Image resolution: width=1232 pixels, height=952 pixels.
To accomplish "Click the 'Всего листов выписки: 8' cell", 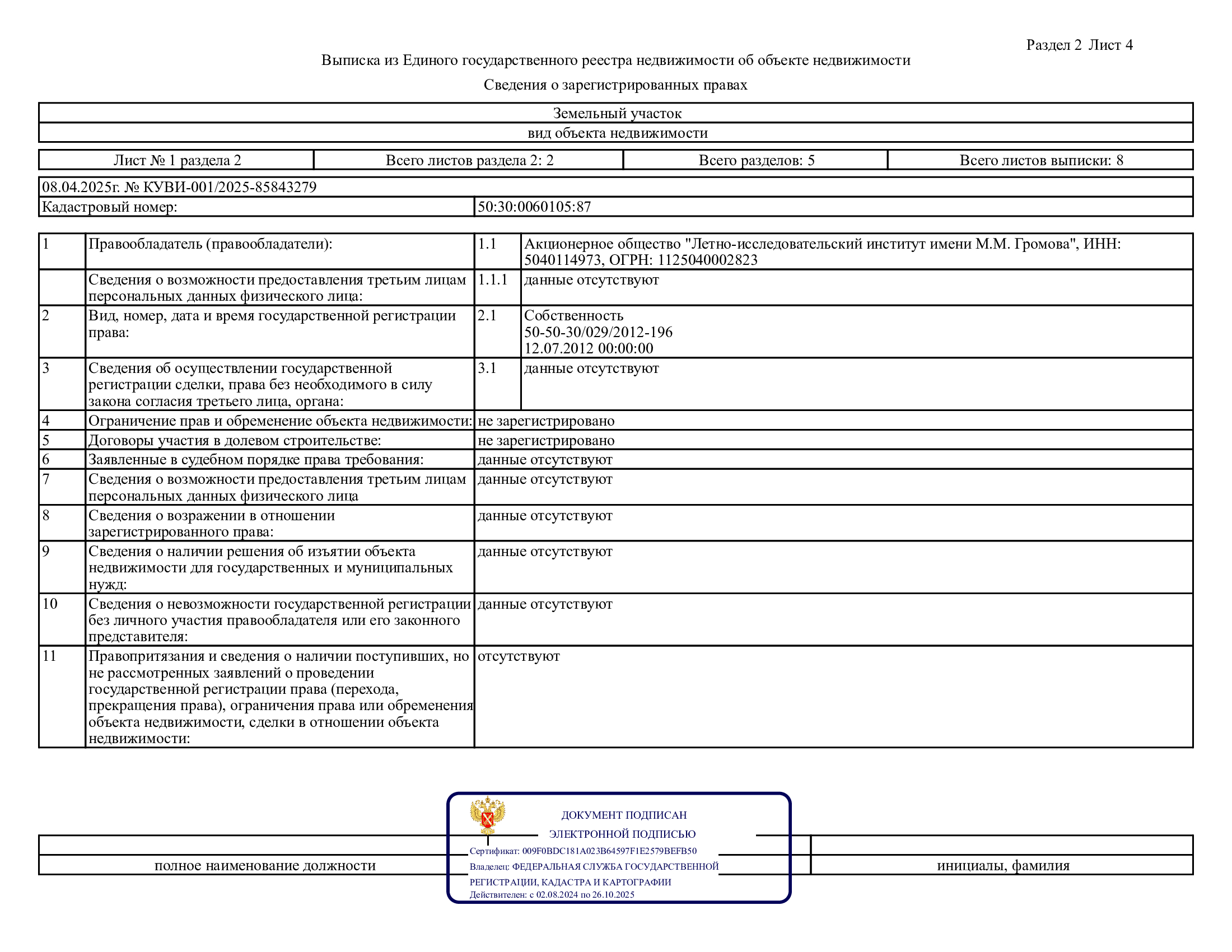I will (x=1041, y=160).
